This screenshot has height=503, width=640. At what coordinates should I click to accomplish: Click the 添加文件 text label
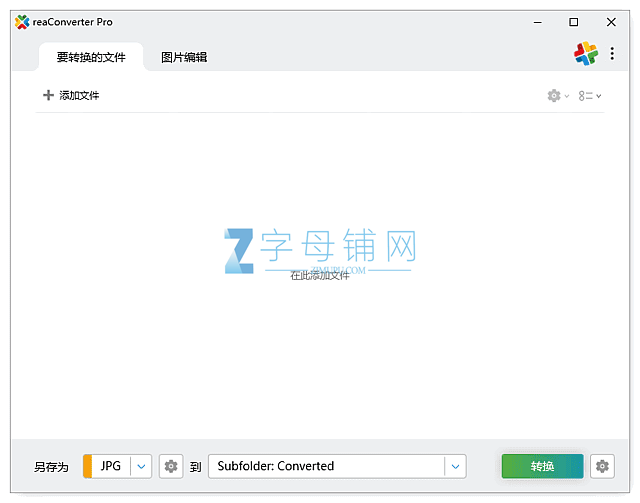pos(79,96)
